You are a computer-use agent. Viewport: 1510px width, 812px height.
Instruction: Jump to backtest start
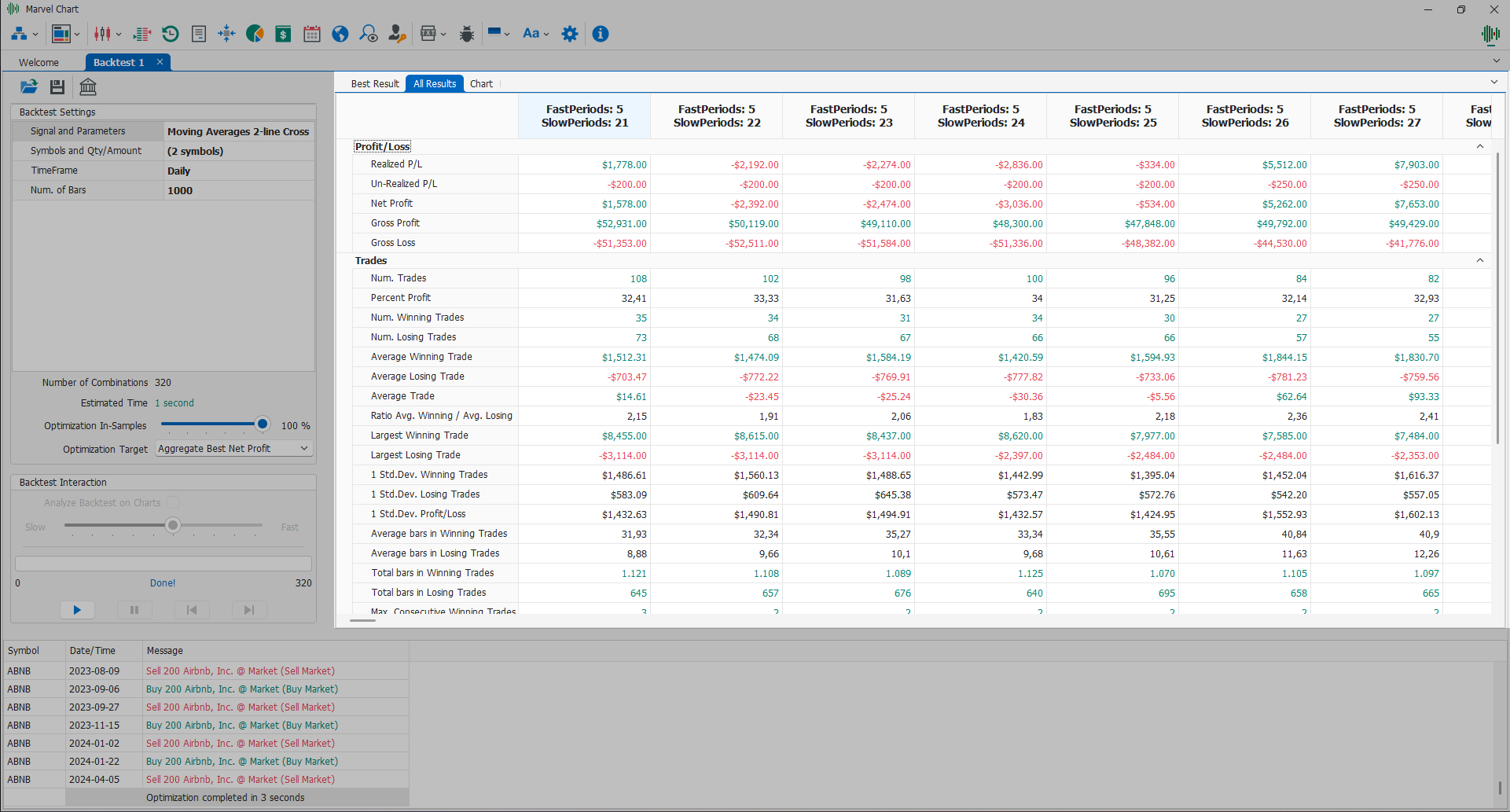[x=192, y=609]
